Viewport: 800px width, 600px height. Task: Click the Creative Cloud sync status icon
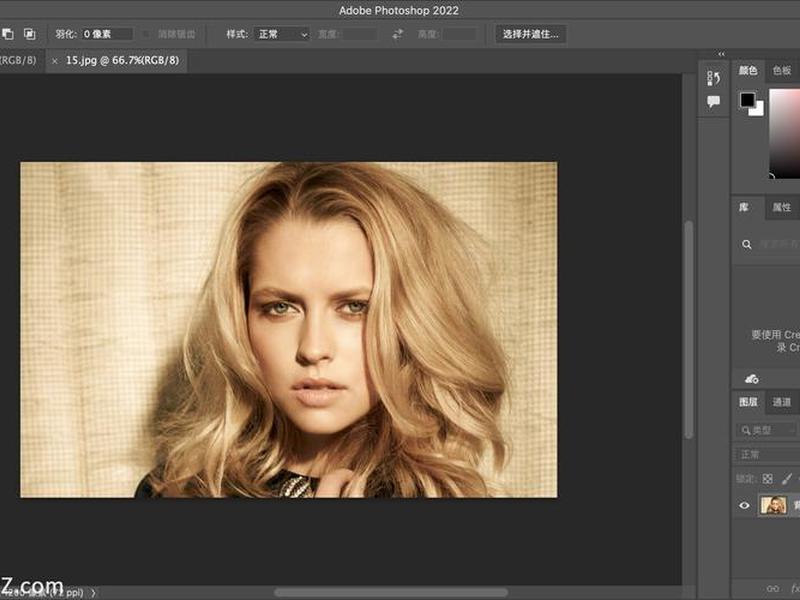(752, 379)
